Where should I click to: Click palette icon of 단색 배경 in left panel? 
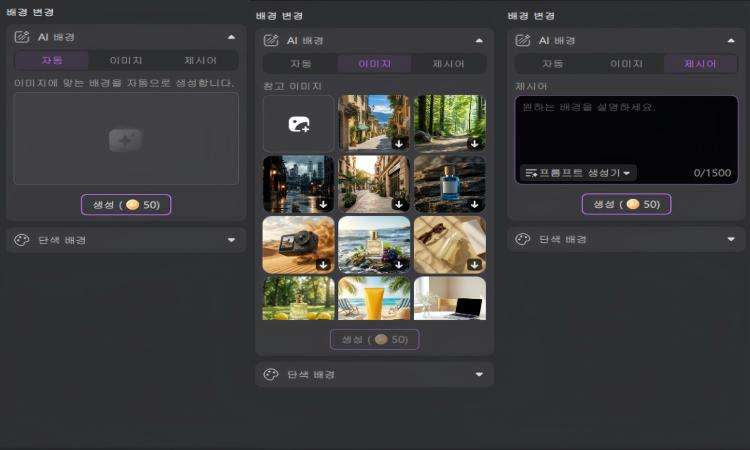22,240
